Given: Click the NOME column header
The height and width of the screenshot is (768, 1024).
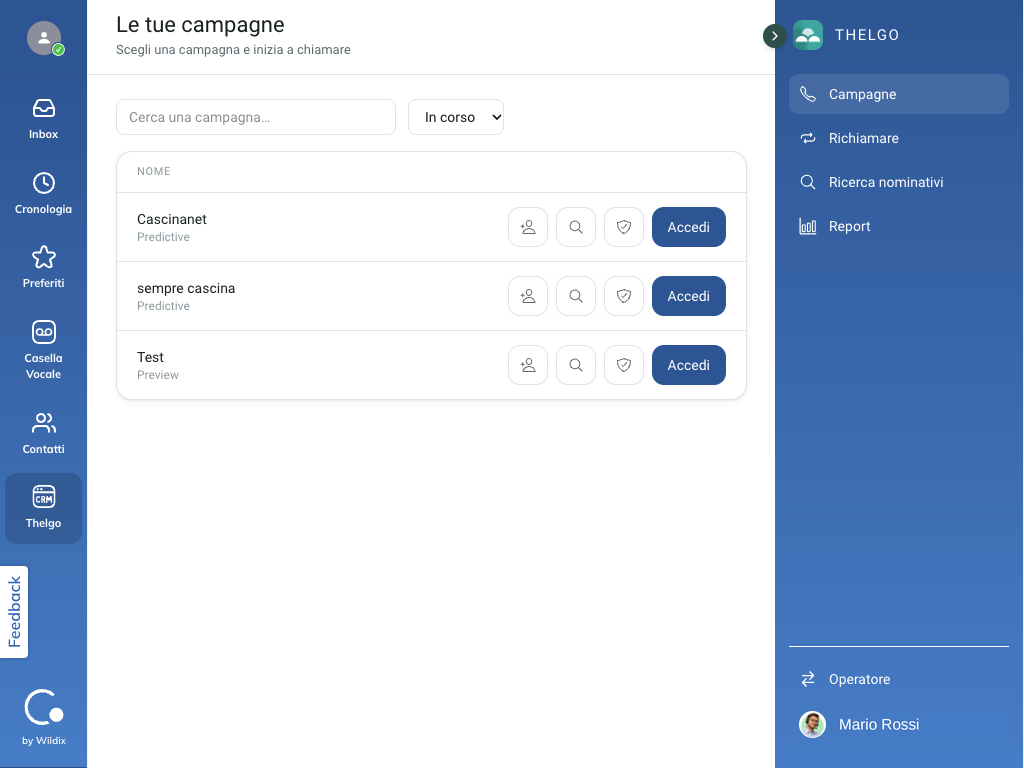Looking at the screenshot, I should click(x=153, y=171).
